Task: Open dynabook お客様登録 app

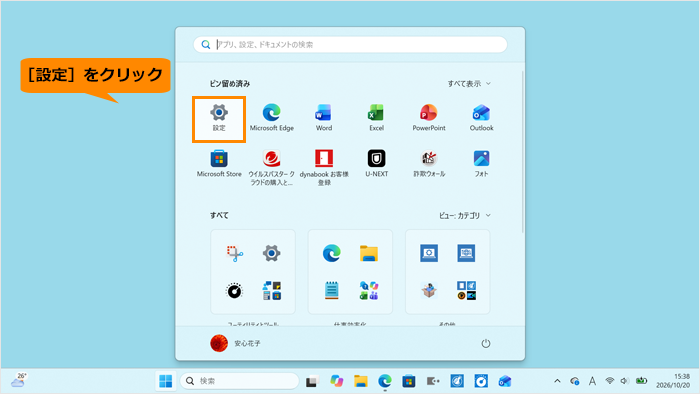Action: (324, 168)
